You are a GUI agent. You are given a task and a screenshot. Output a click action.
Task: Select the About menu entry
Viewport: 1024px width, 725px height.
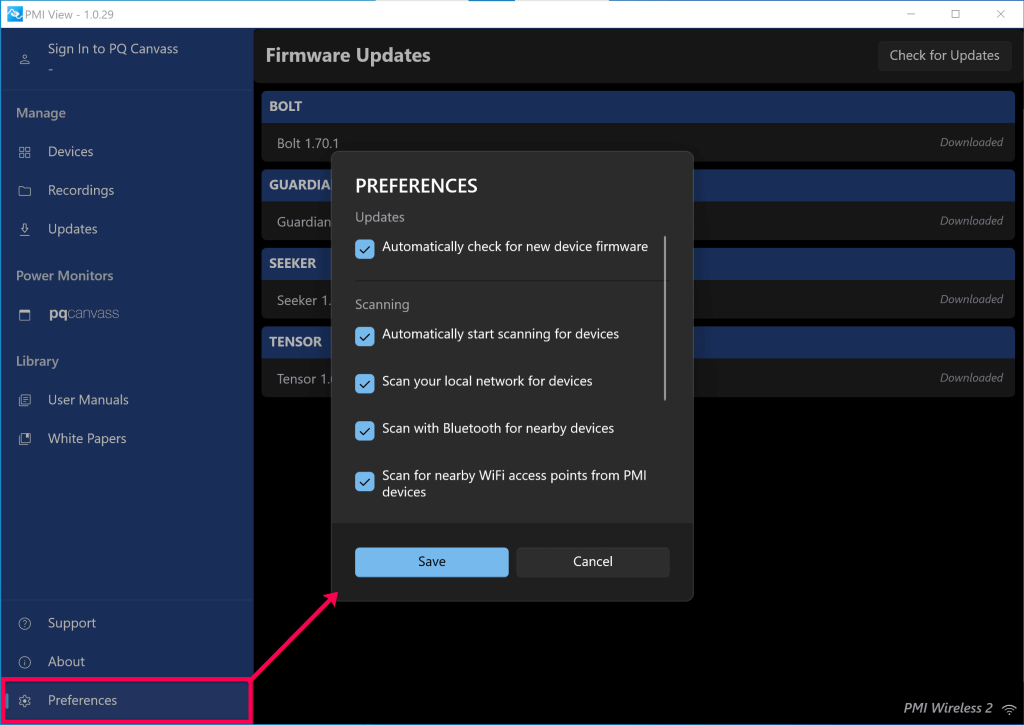tap(66, 661)
